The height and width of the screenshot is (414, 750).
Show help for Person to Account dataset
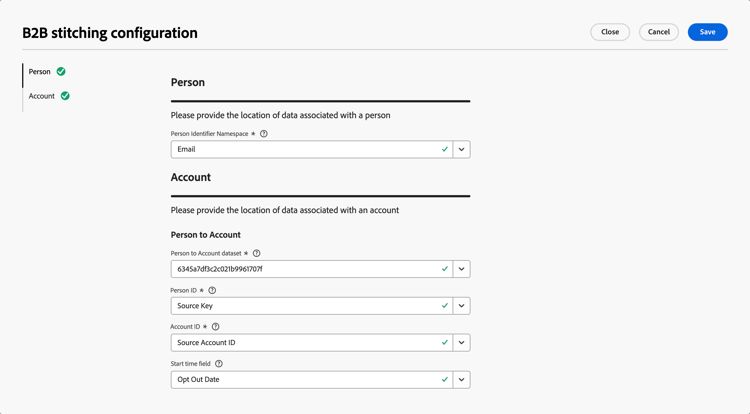(x=256, y=253)
